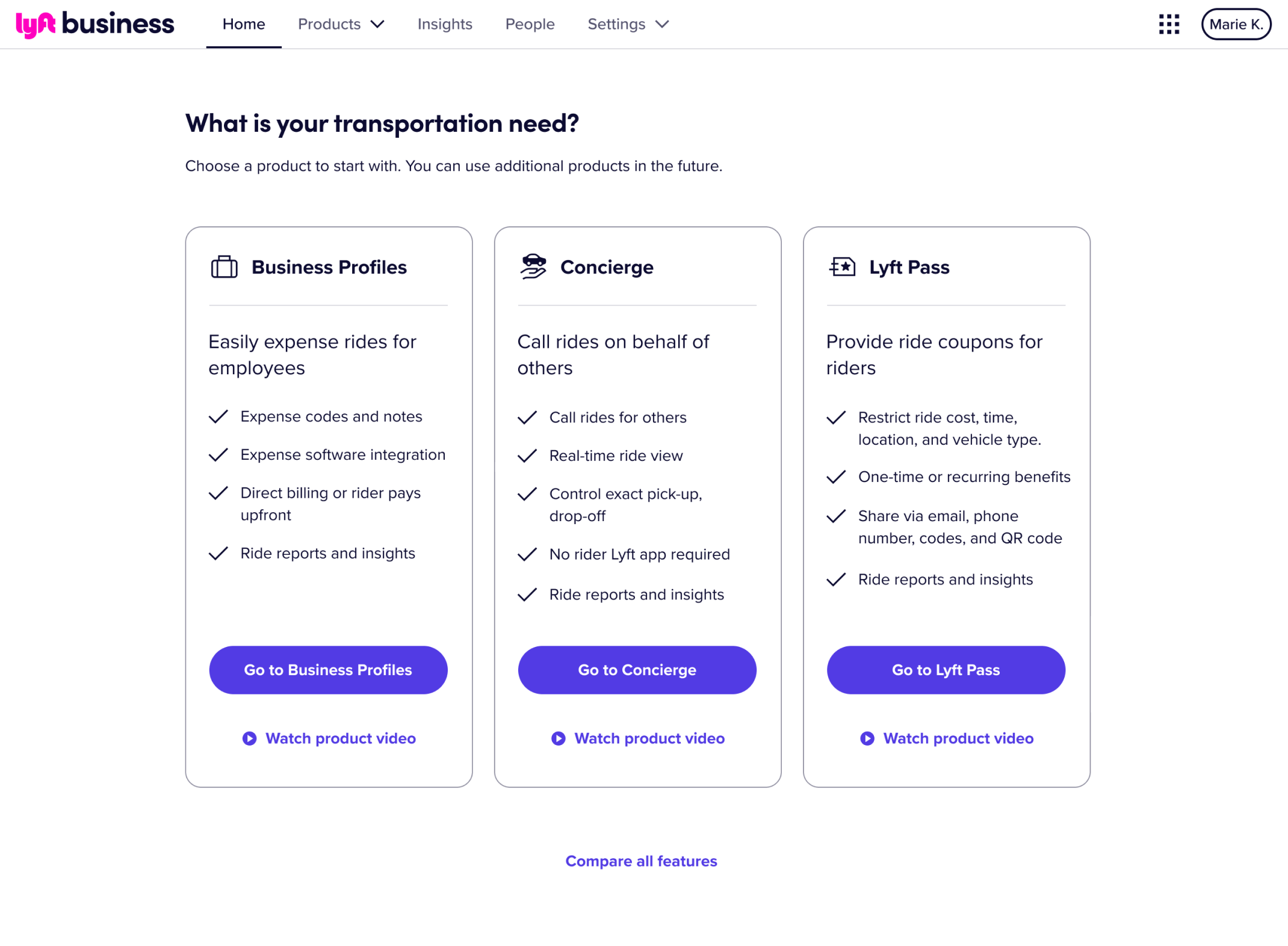Click the Expense codes and notes checkmark
The image size is (1288, 946).
[218, 416]
